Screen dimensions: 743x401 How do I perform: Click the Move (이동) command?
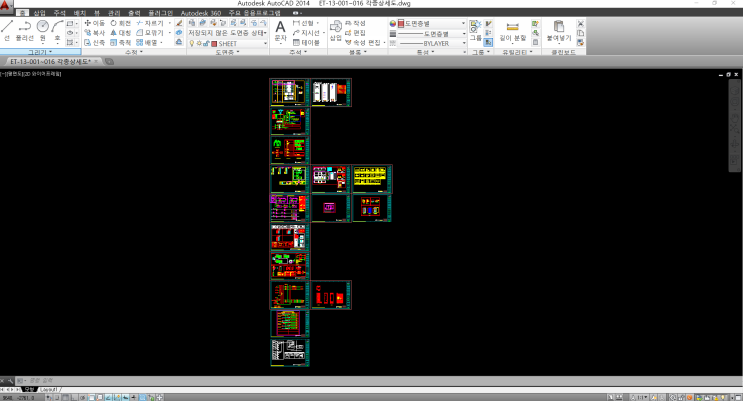94,23
